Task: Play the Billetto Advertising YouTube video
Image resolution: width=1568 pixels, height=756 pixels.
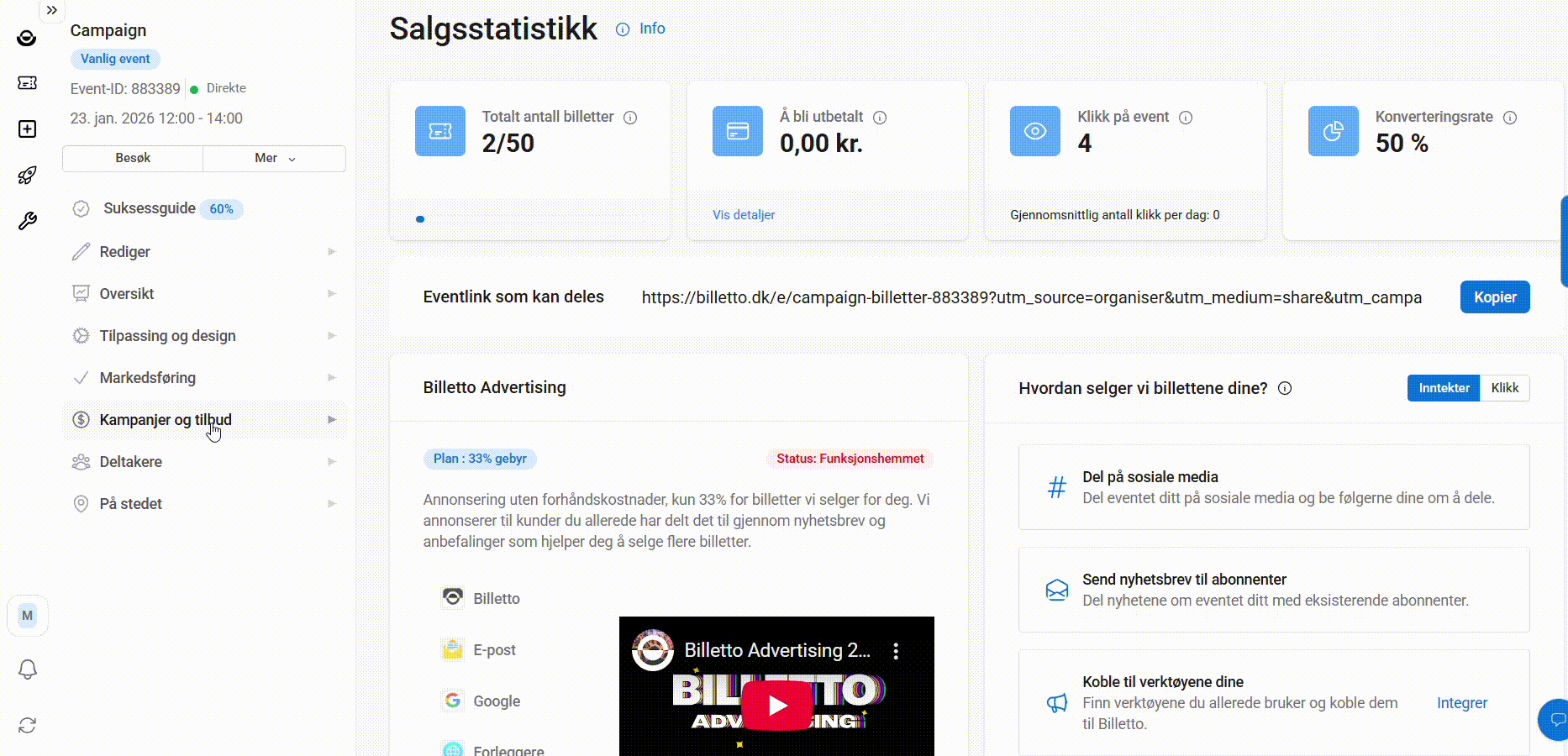Action: coord(776,705)
